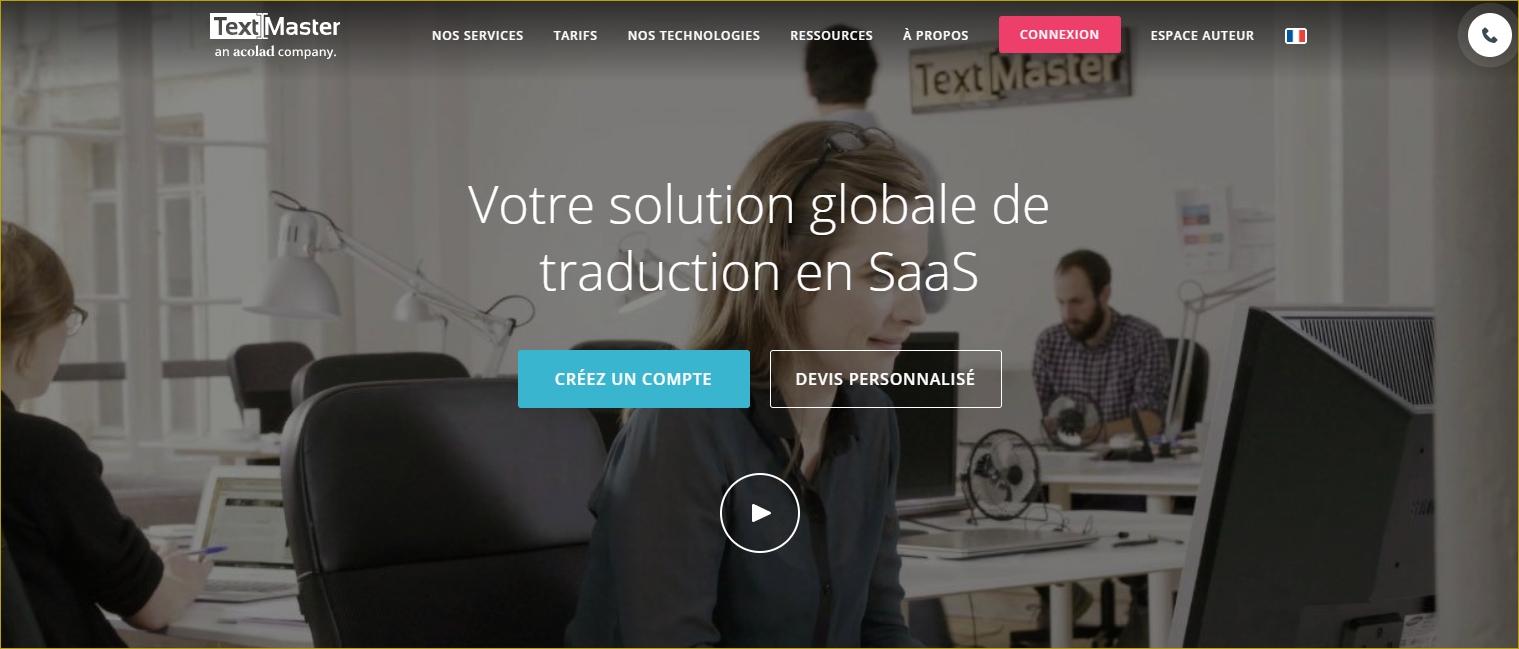The image size is (1519, 649).
Task: Request a Devis personnalisé
Action: (x=886, y=379)
